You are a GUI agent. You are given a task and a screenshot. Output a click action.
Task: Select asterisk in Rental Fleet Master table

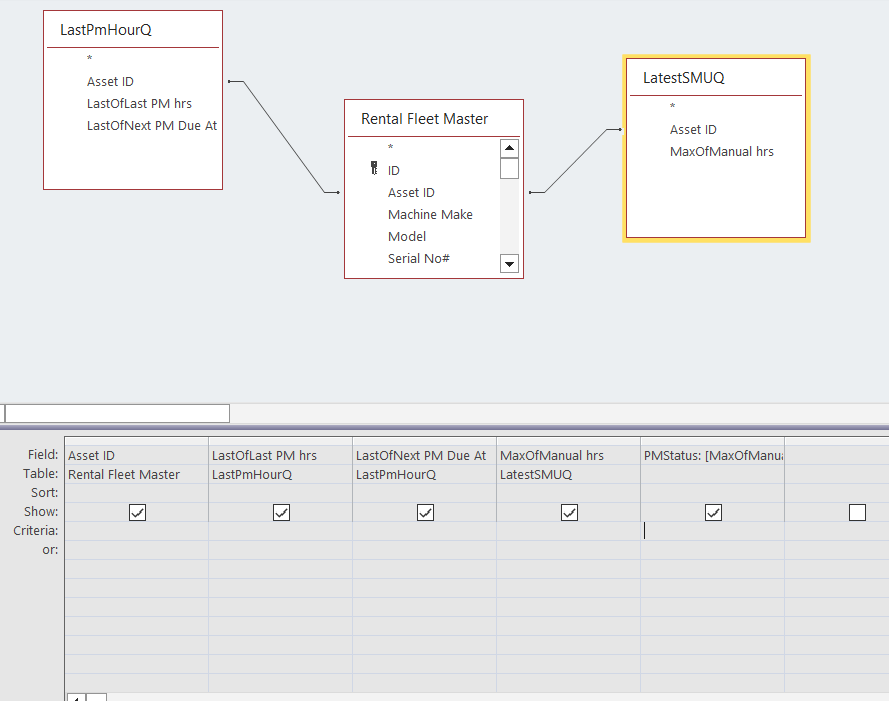point(390,147)
